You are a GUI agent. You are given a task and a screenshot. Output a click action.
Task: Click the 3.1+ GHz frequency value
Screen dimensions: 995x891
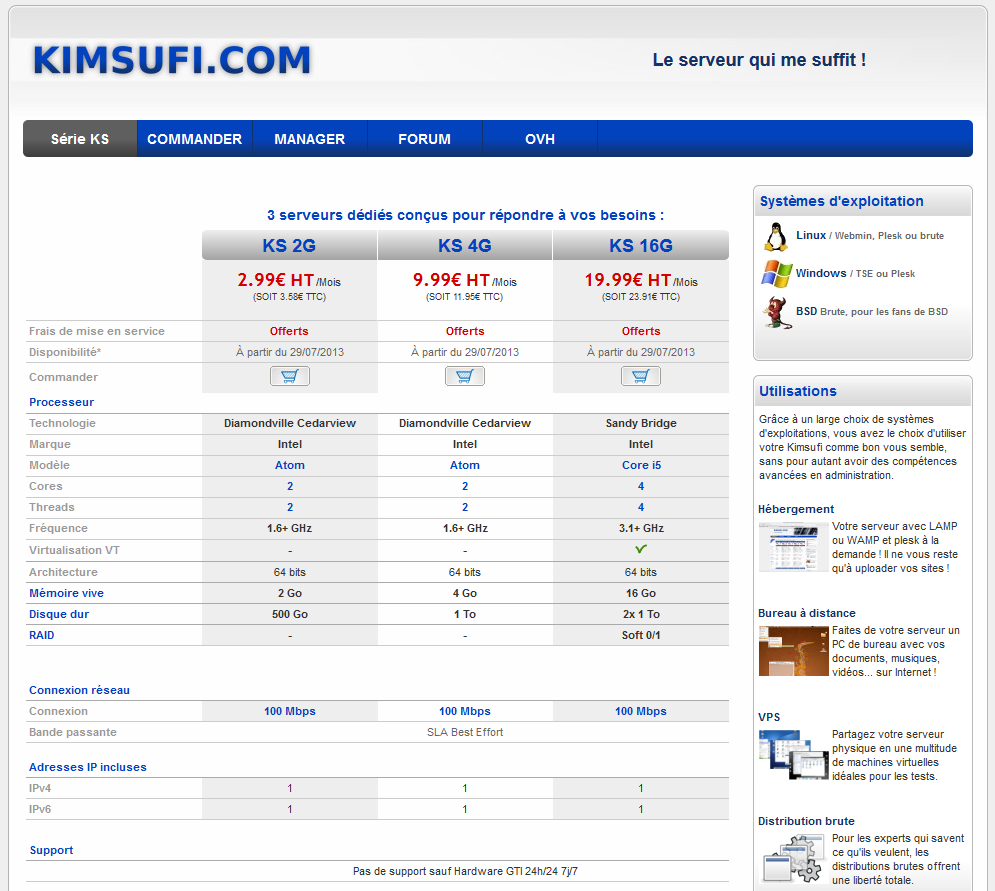(x=641, y=528)
